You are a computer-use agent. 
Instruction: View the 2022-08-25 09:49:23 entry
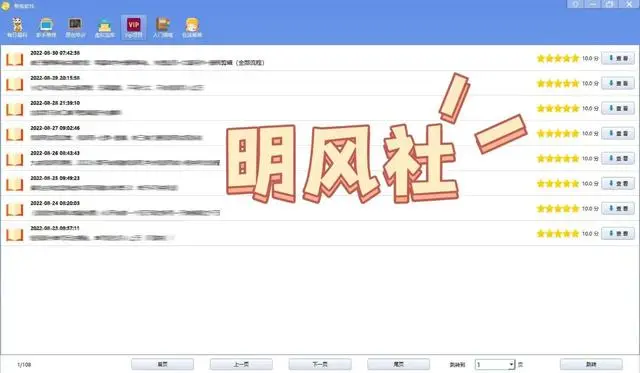pyautogui.click(x=618, y=184)
